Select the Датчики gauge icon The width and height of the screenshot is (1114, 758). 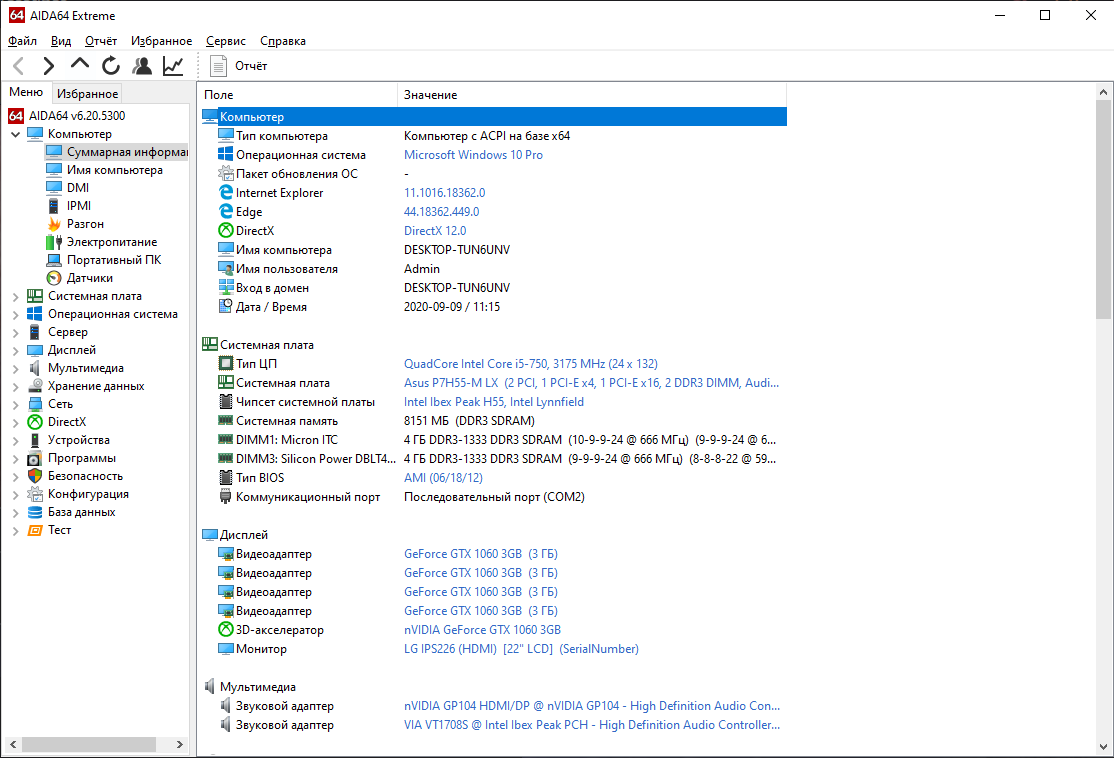coord(54,278)
